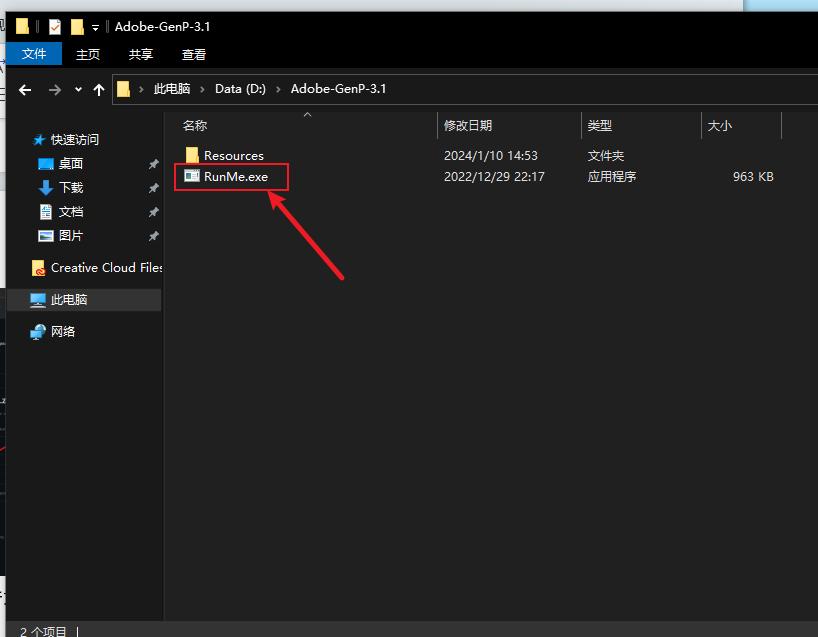Select the Resources folder name
The height and width of the screenshot is (637, 818).
pos(234,155)
